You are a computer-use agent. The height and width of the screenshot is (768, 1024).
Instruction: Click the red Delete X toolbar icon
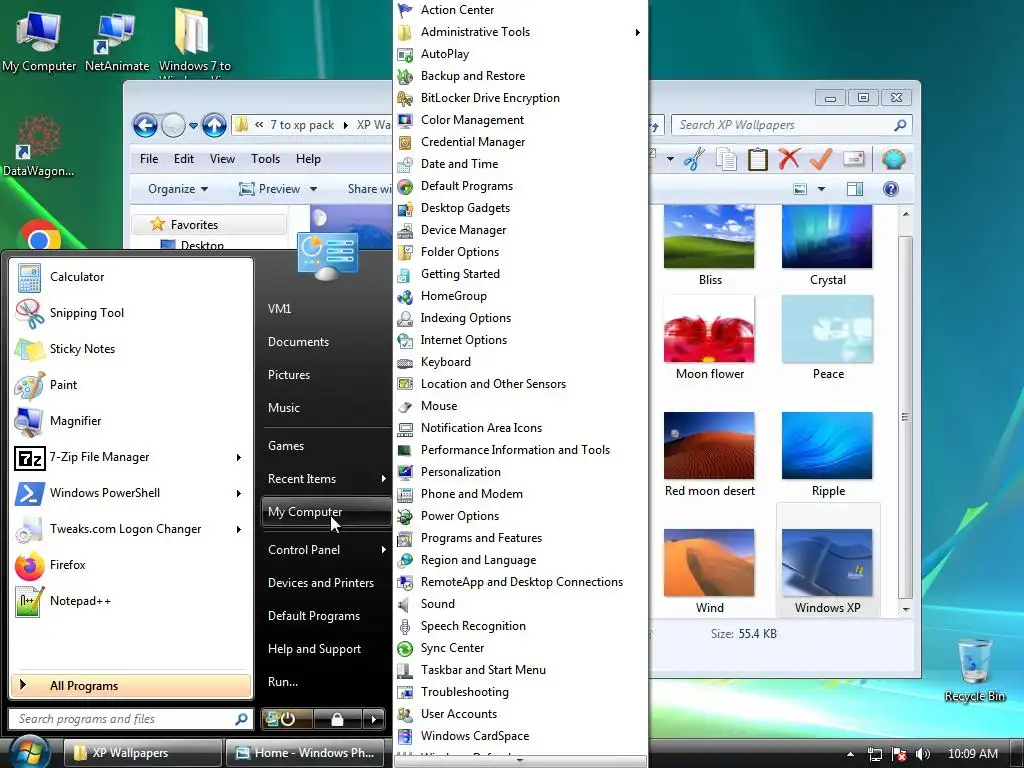[x=789, y=159]
